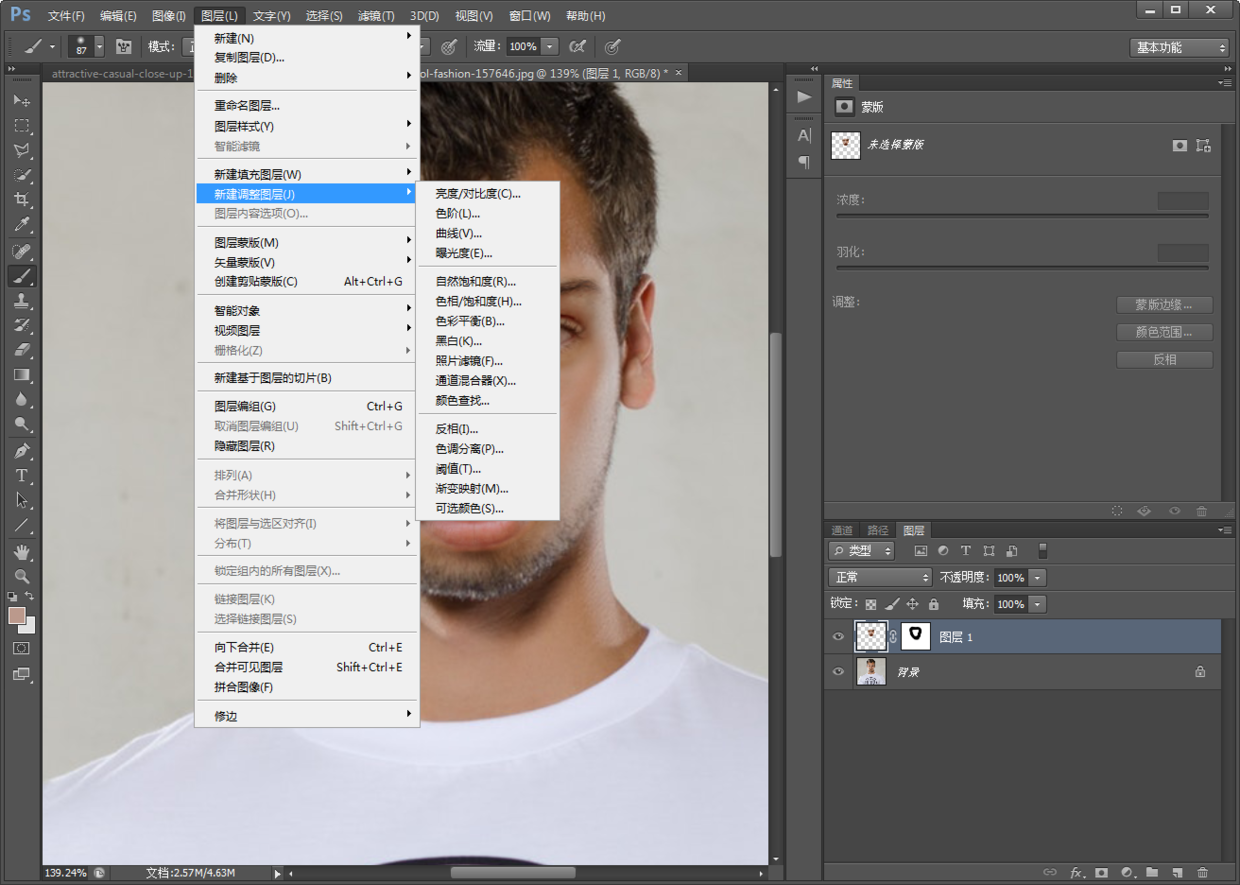Open the 基本功能 workspace dropdown
Screen dimensions: 1240x885
1180,47
